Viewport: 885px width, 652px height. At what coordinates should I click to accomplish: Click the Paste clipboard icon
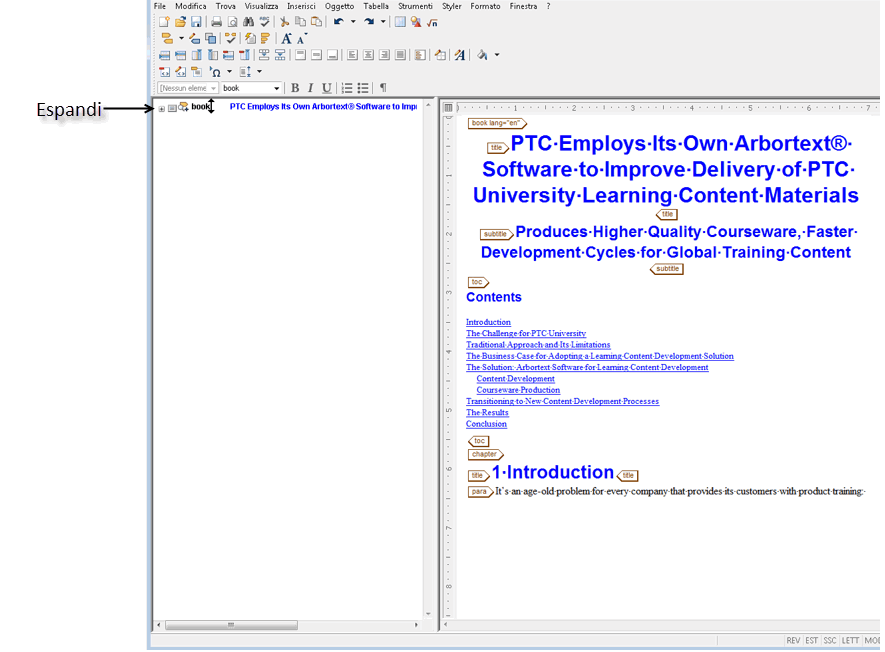pos(316,22)
